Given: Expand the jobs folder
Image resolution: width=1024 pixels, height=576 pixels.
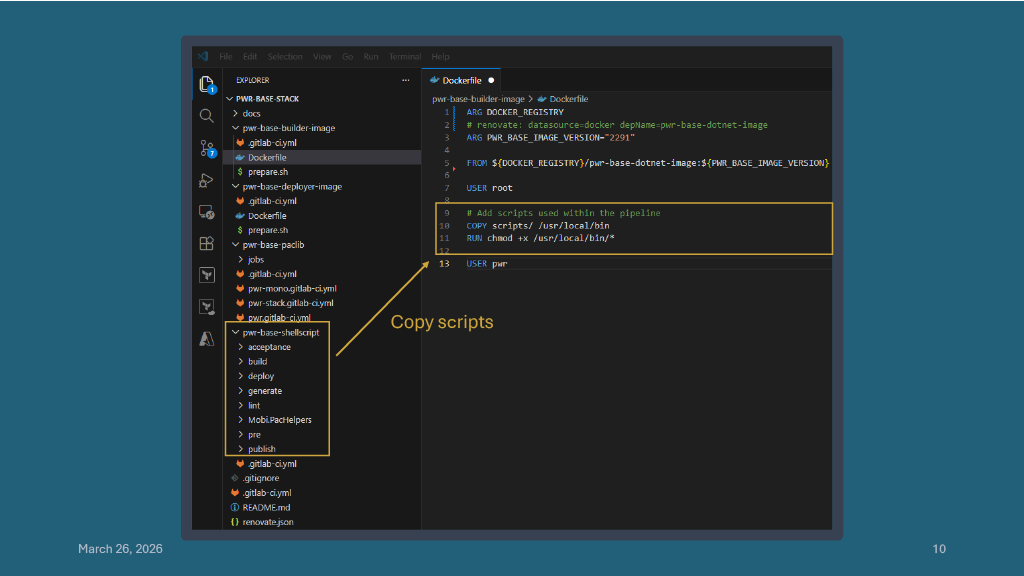Looking at the screenshot, I should coord(256,259).
